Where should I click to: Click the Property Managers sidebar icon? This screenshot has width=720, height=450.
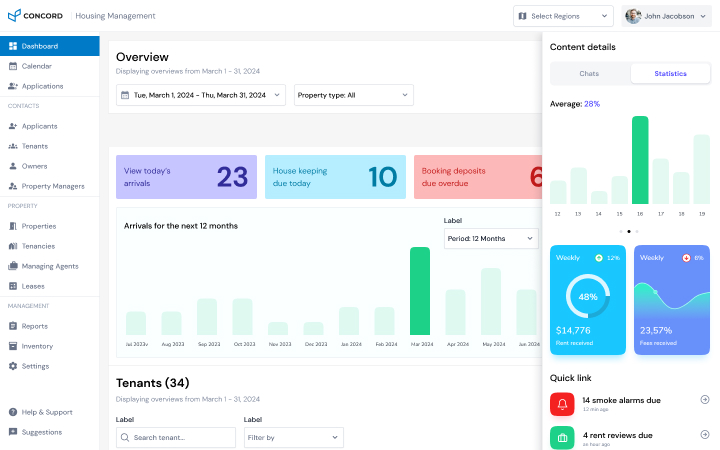tap(13, 186)
